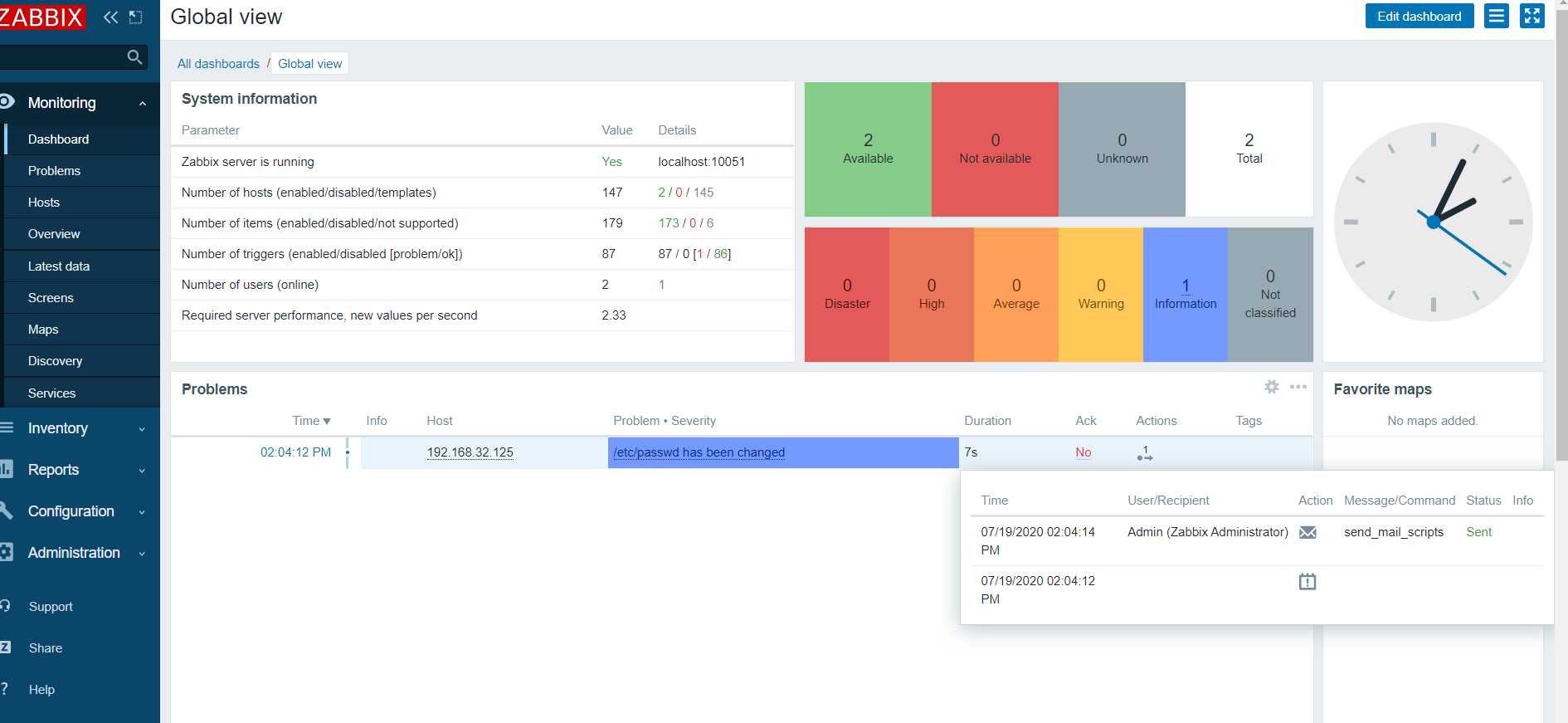
Task: Sort problems by Time column
Action: tap(311, 421)
